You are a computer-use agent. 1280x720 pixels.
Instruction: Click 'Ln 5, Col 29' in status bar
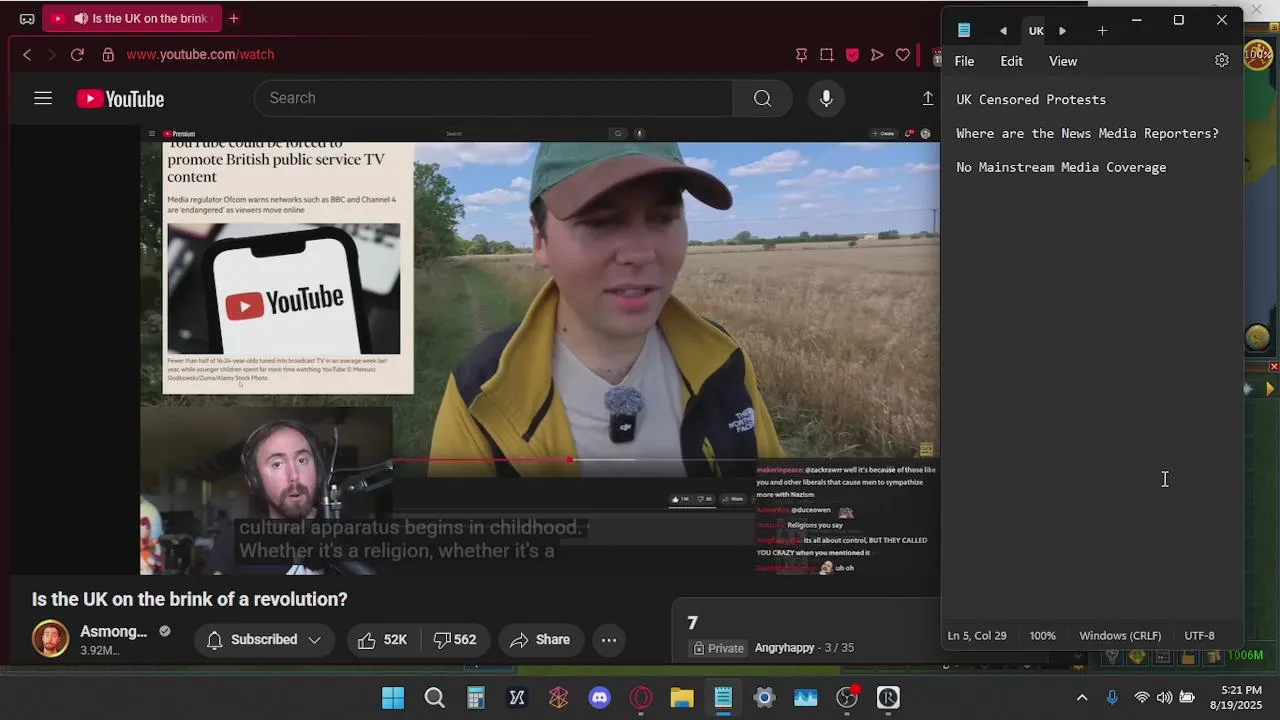pyautogui.click(x=977, y=636)
